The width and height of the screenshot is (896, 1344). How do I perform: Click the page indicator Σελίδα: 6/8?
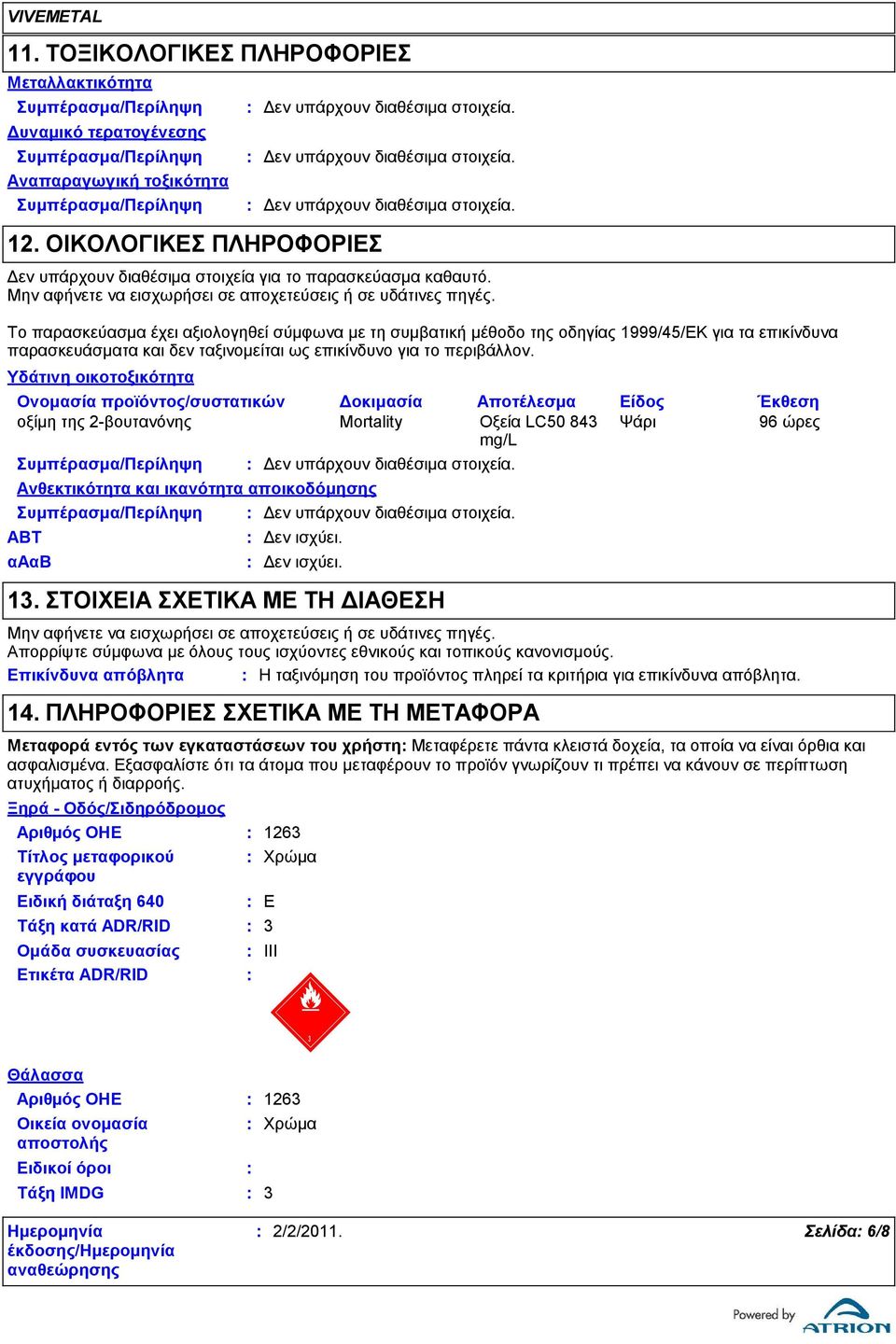click(x=847, y=1231)
